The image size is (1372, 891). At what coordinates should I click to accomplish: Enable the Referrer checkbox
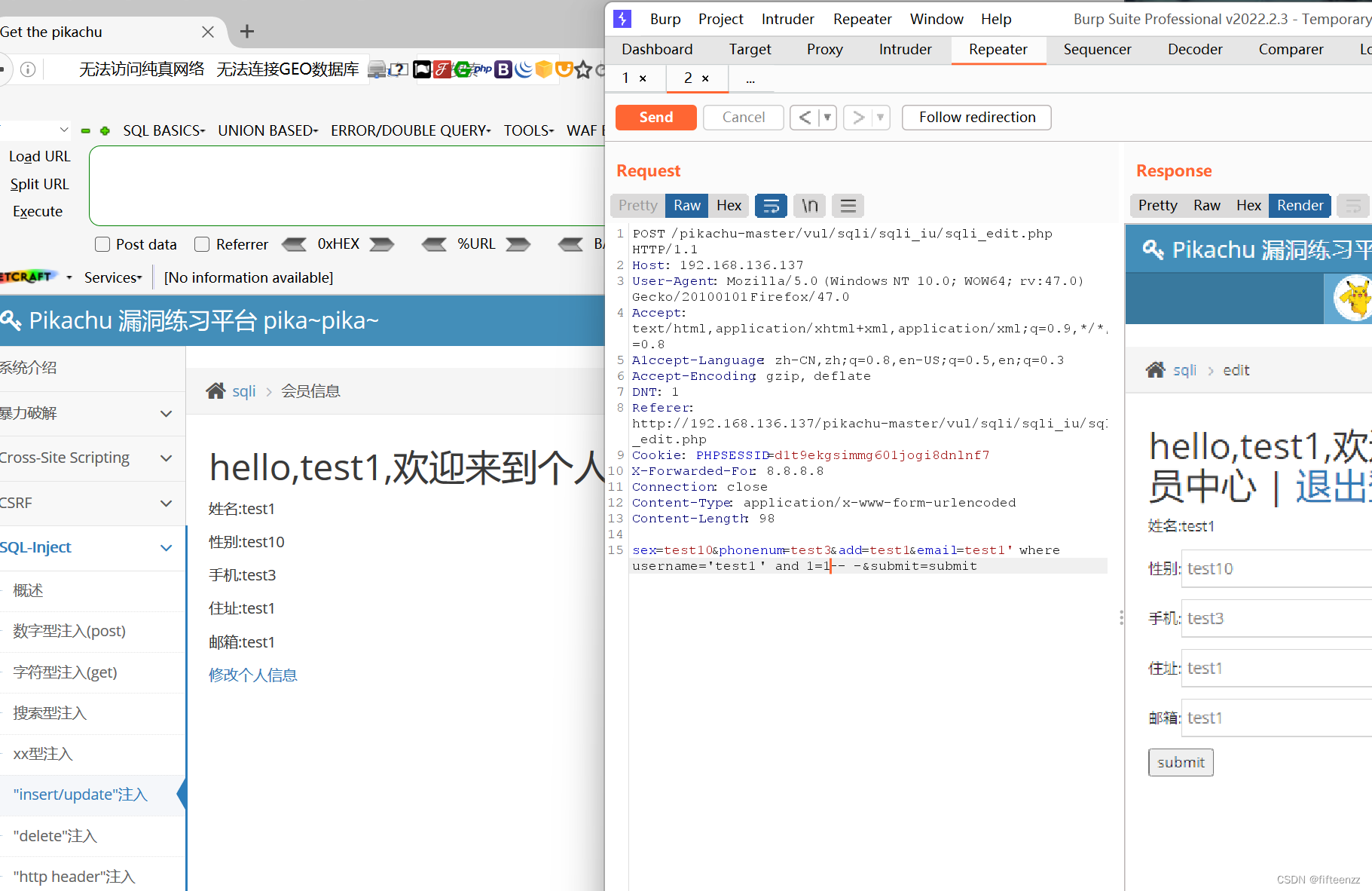pyautogui.click(x=202, y=244)
